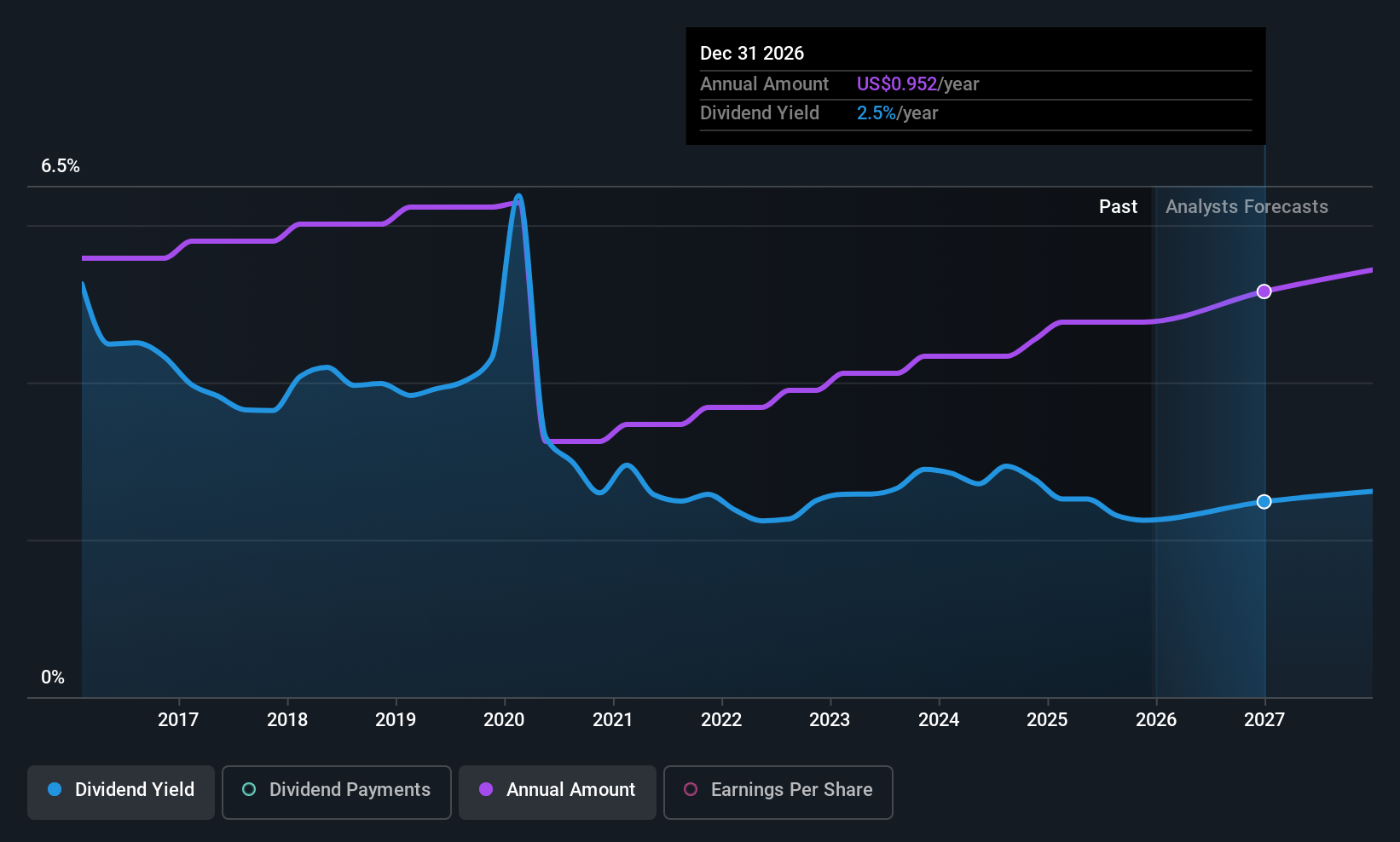
Task: Click the 2023 x-axis year label
Action: [830, 720]
